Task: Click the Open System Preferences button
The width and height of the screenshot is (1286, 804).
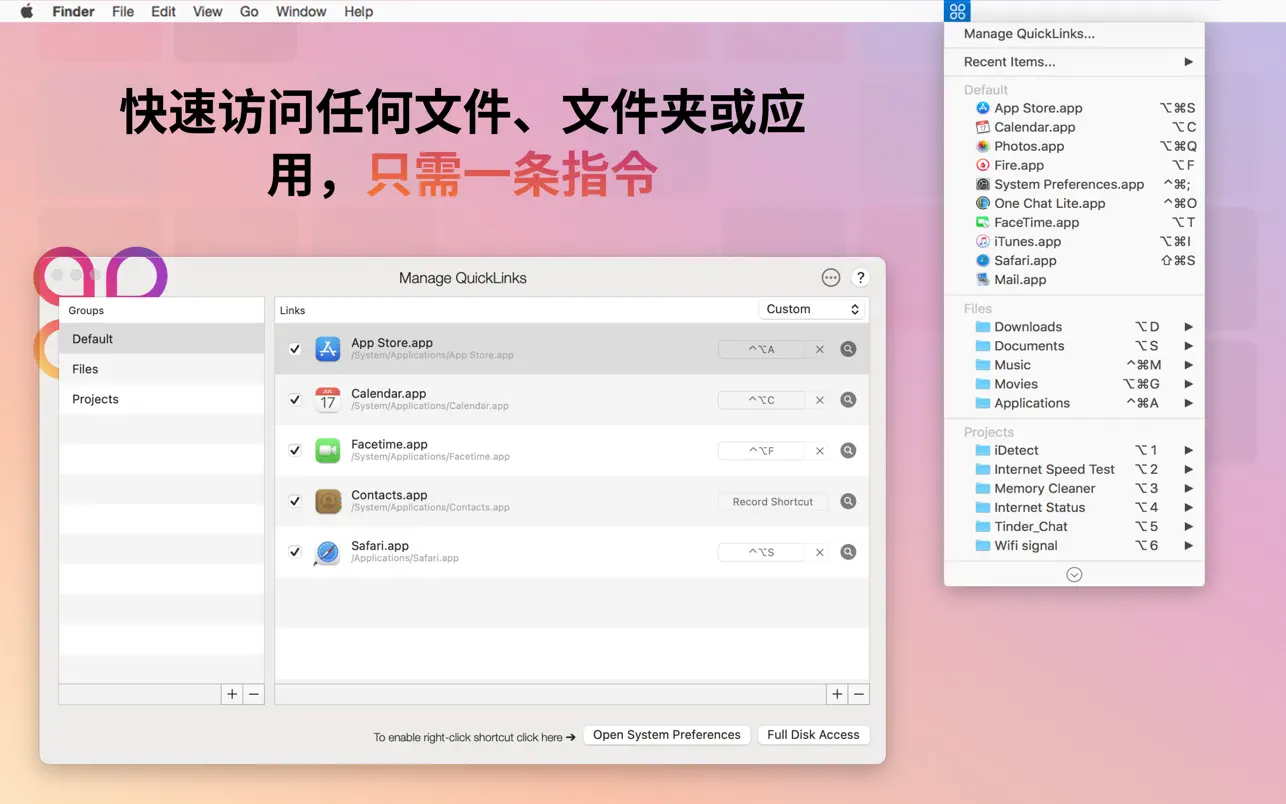Action: pyautogui.click(x=666, y=734)
